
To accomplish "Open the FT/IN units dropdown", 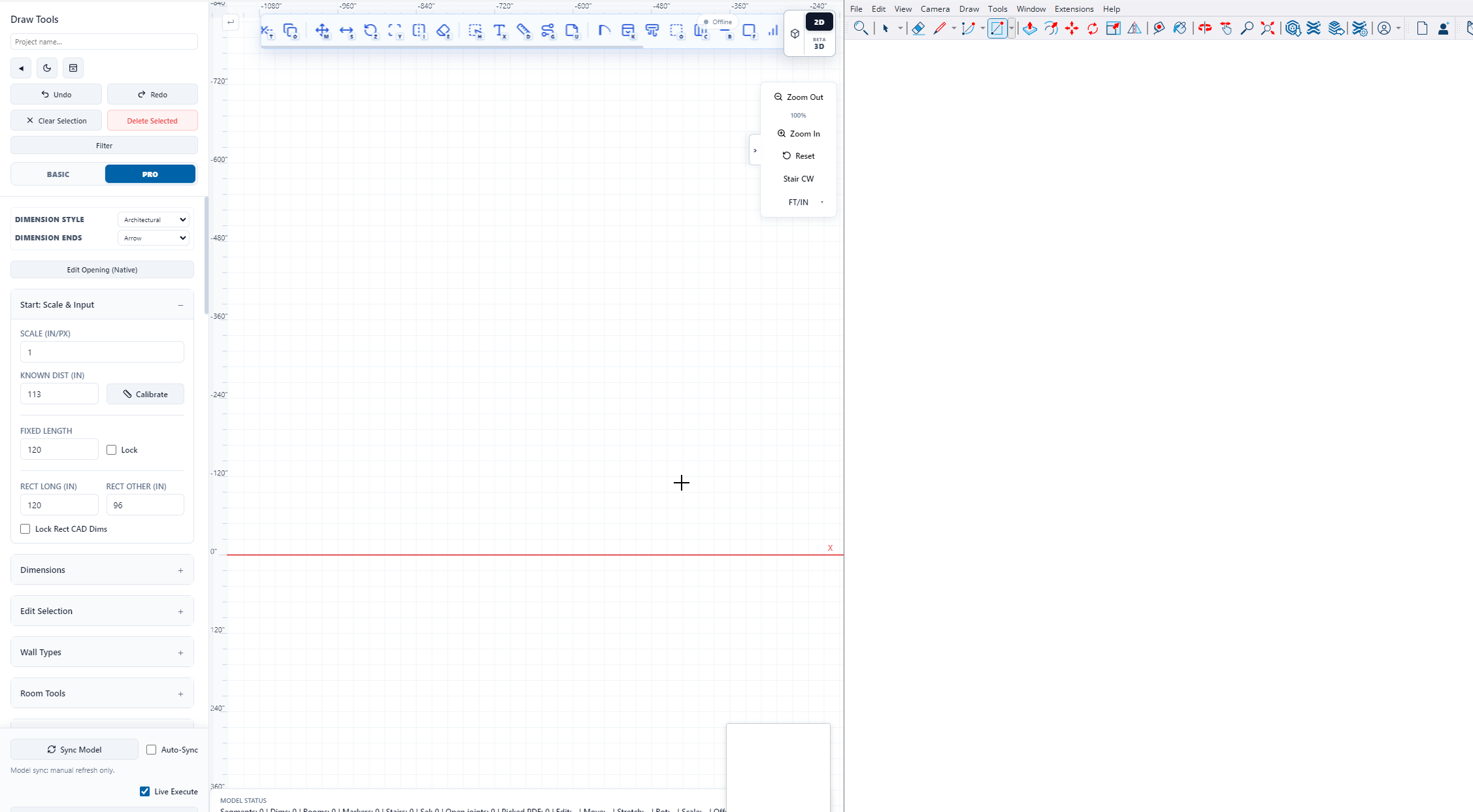I will tap(799, 202).
